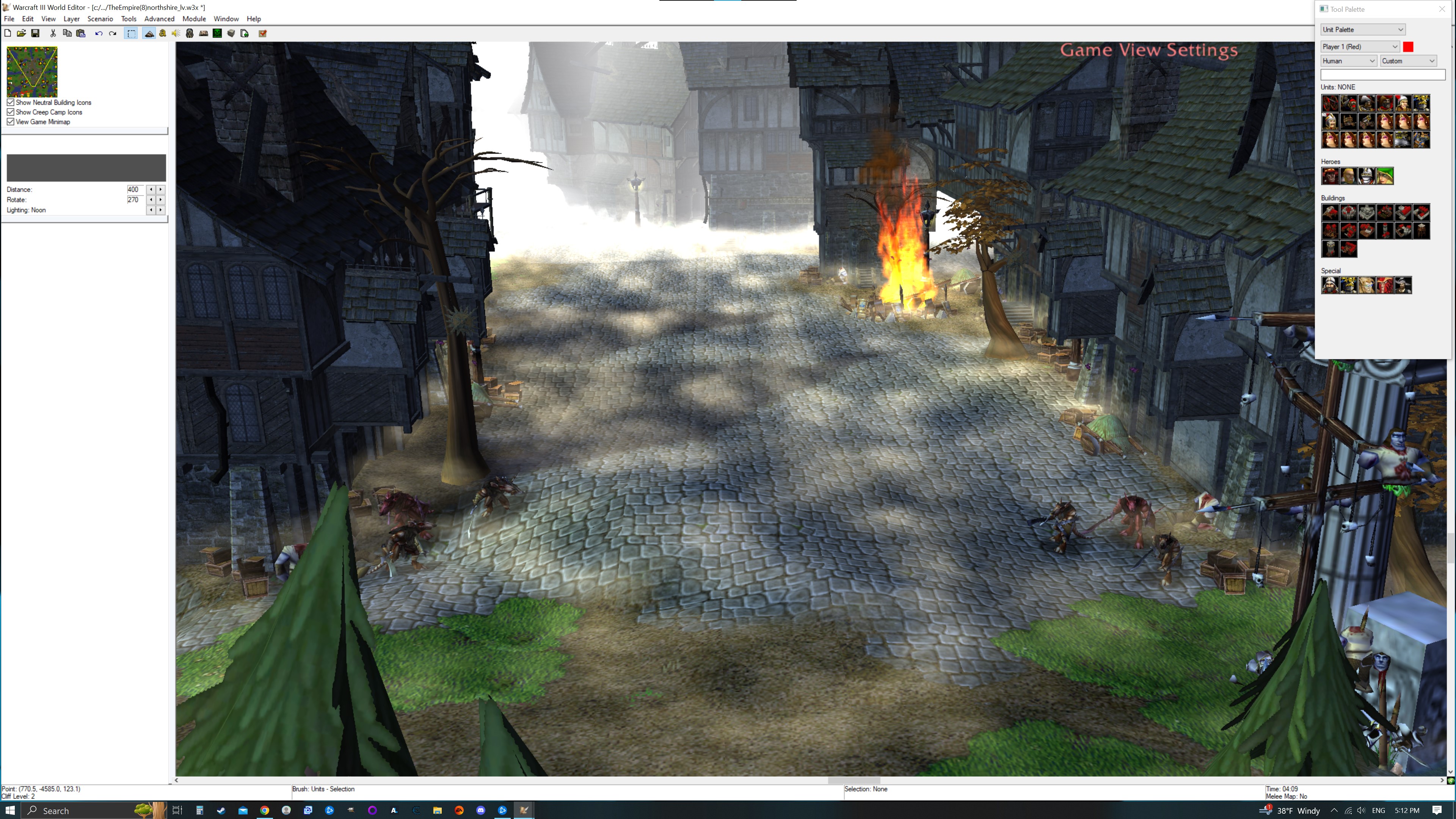
Task: Click the horizontal scrollbar thumb of viewport
Action: (x=854, y=780)
